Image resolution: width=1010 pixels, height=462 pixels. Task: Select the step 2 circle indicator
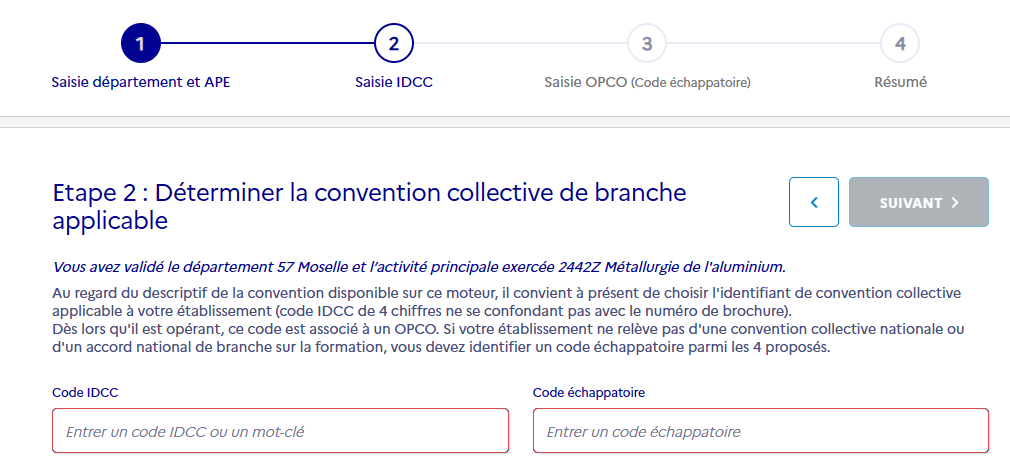tap(394, 44)
